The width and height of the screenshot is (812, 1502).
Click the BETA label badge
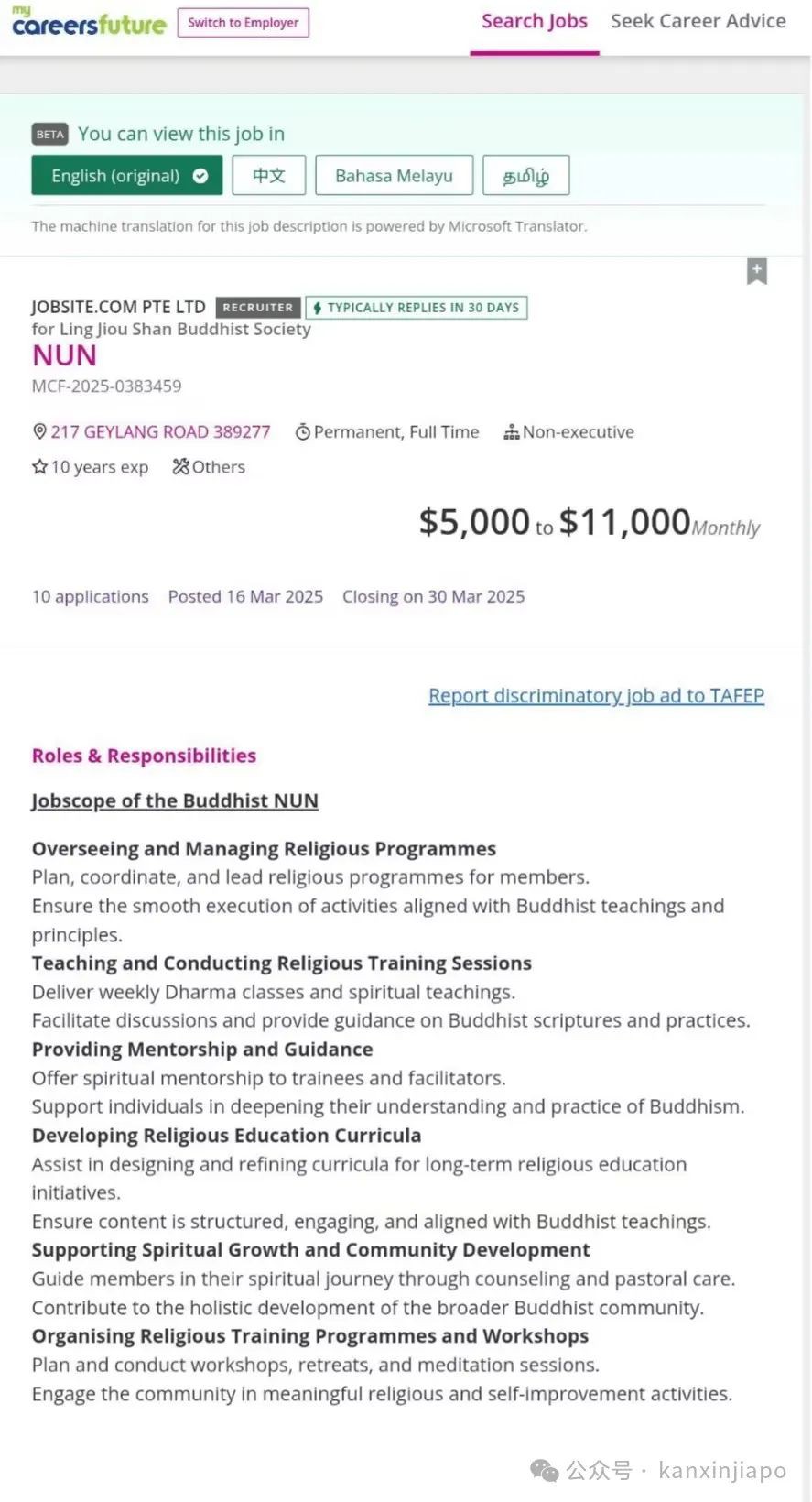(50, 135)
